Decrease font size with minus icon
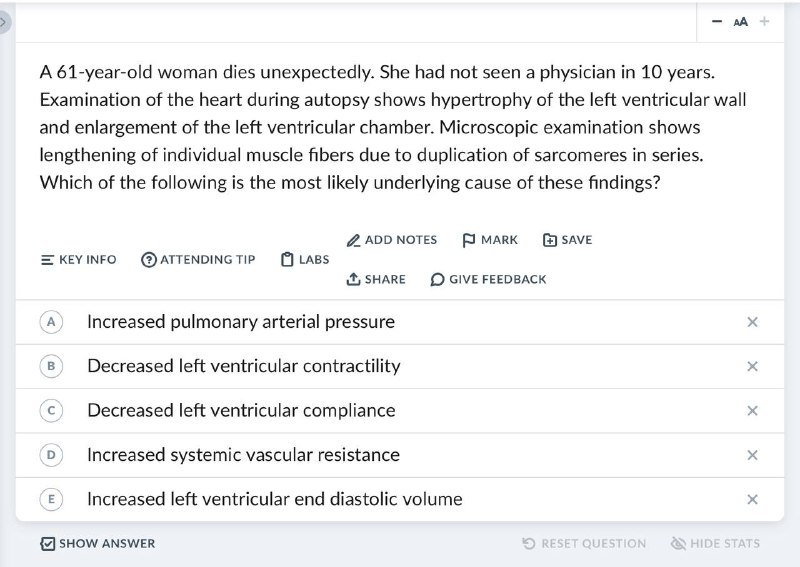 717,21
